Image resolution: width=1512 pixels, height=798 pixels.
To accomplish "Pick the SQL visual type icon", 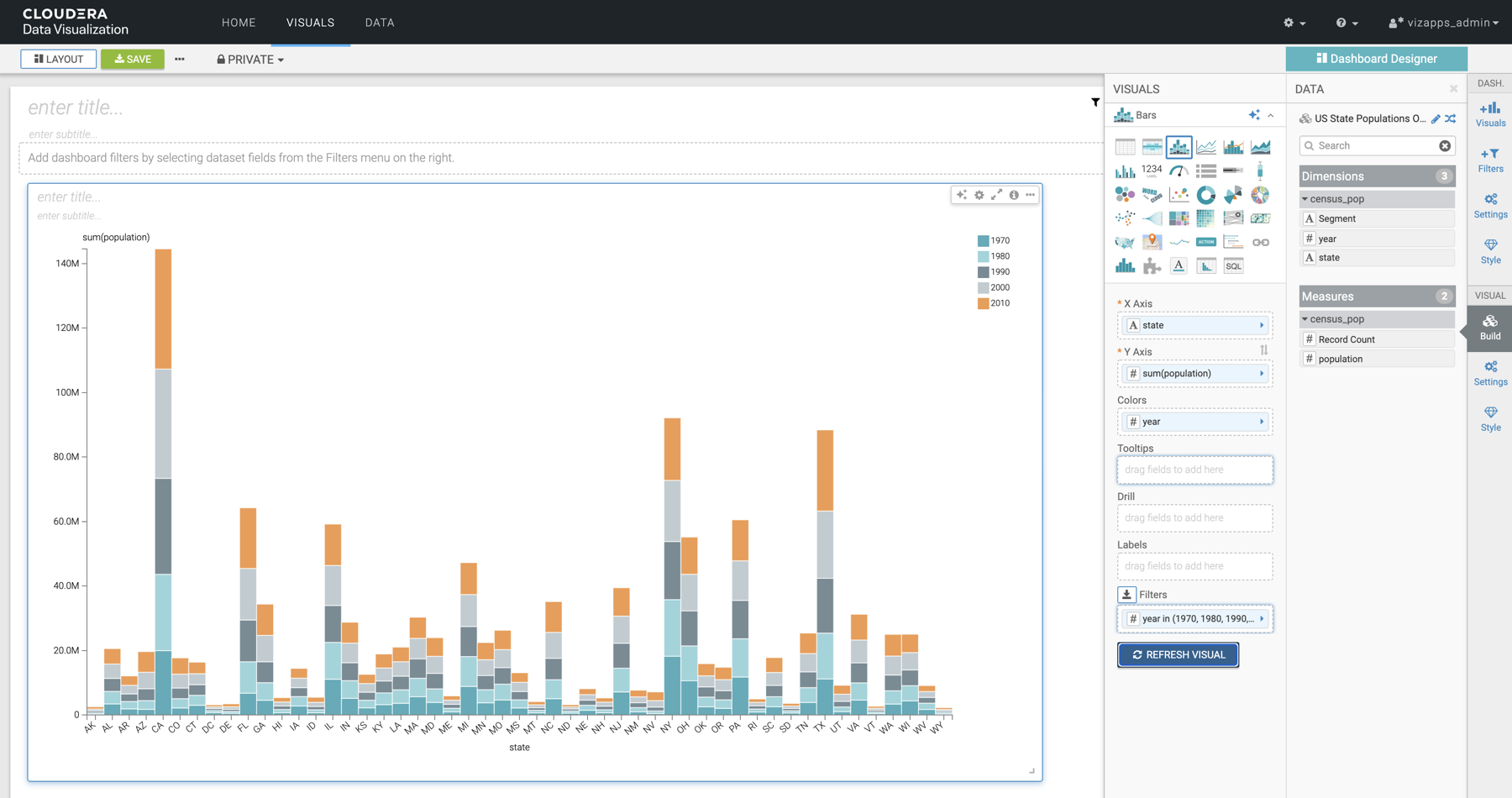I will point(1232,266).
